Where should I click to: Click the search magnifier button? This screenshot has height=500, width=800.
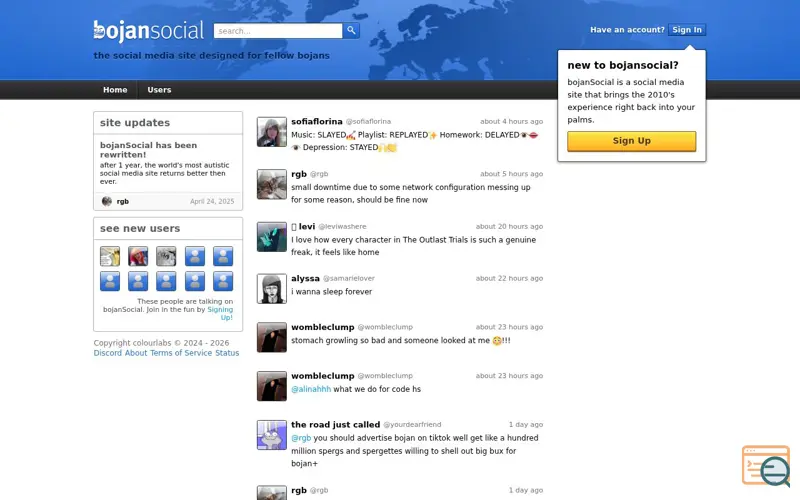351,31
